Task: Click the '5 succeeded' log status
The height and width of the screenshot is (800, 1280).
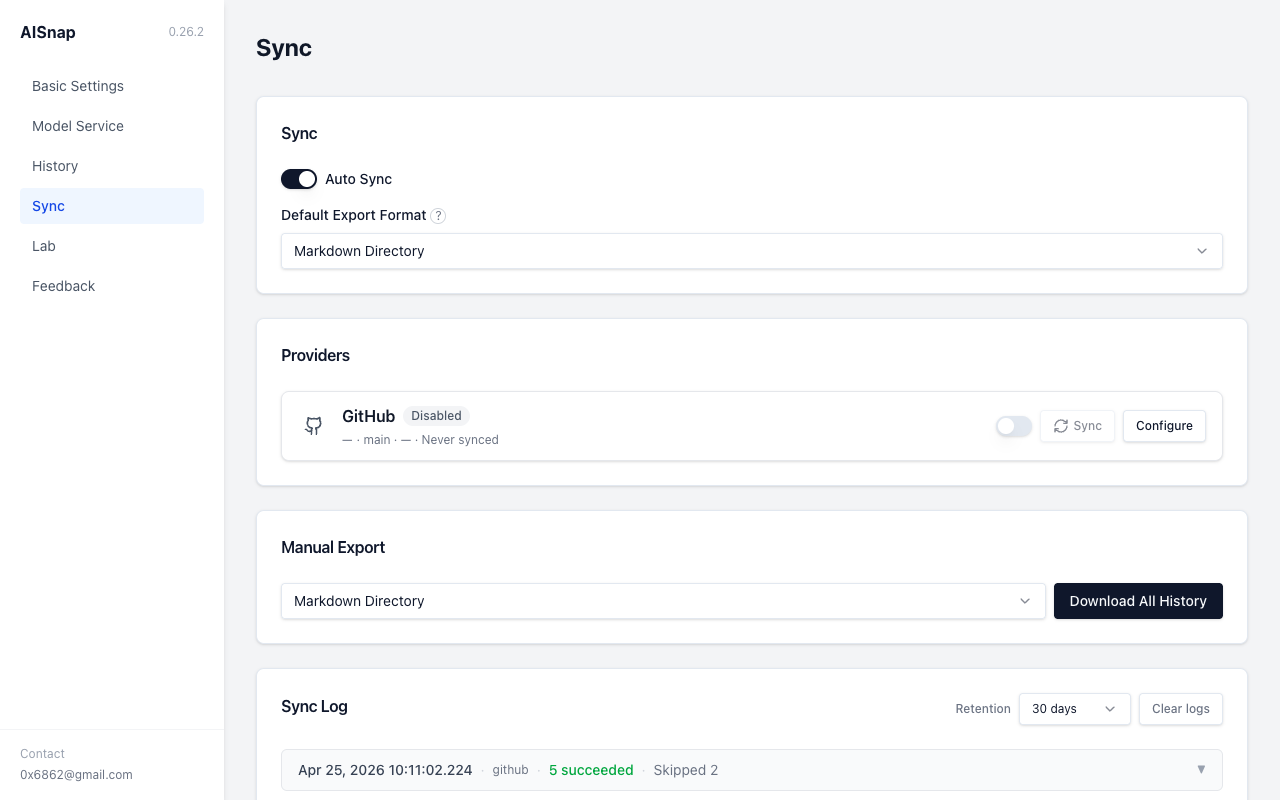Action: (x=591, y=770)
